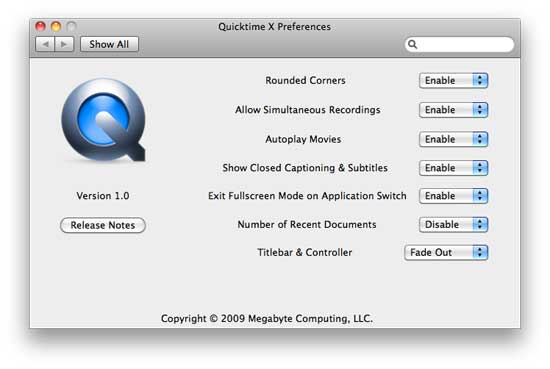Click the Autoplay Movies label
This screenshot has height=369, width=550.
tap(303, 139)
